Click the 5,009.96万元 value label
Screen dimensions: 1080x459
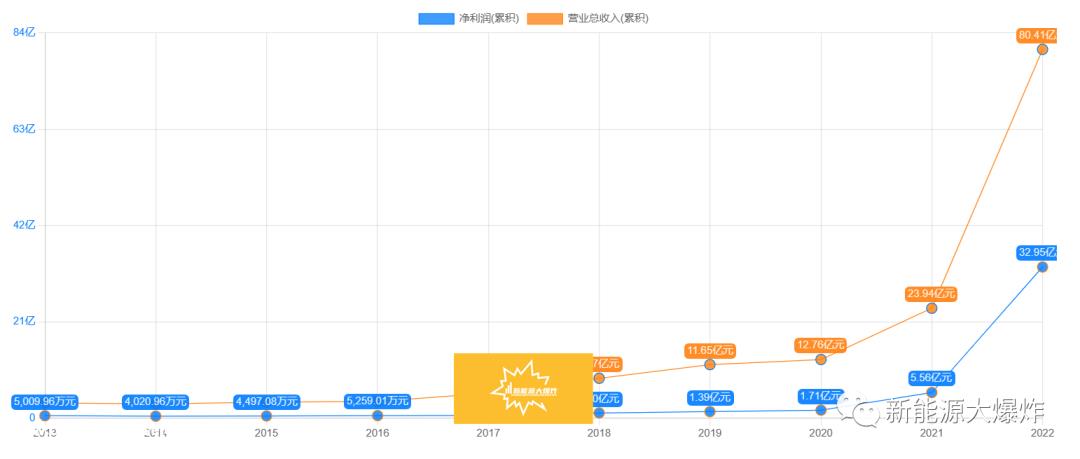[x=45, y=400]
